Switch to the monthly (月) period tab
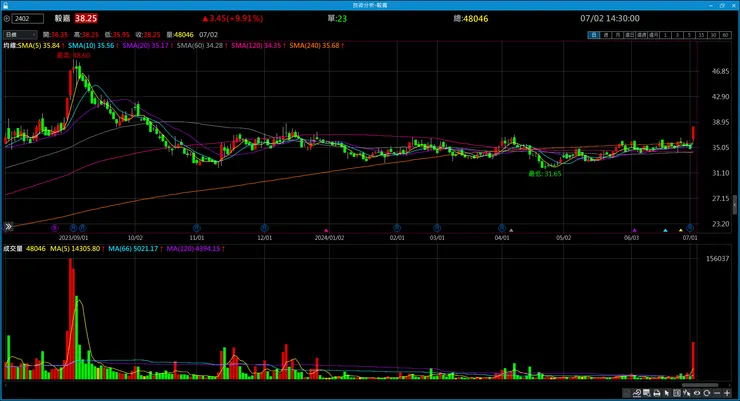740x401 pixels. tap(617, 35)
